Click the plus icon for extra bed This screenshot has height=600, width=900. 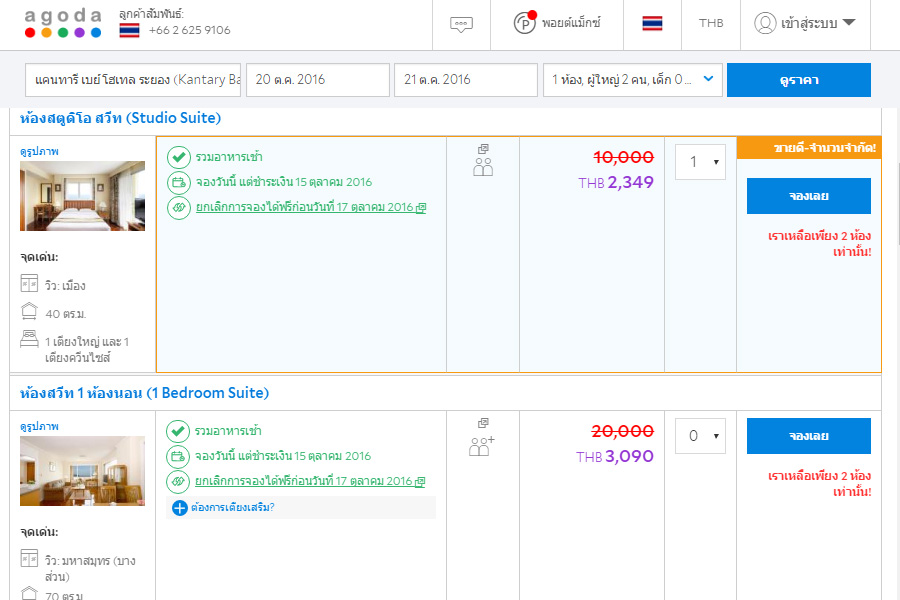[x=180, y=508]
